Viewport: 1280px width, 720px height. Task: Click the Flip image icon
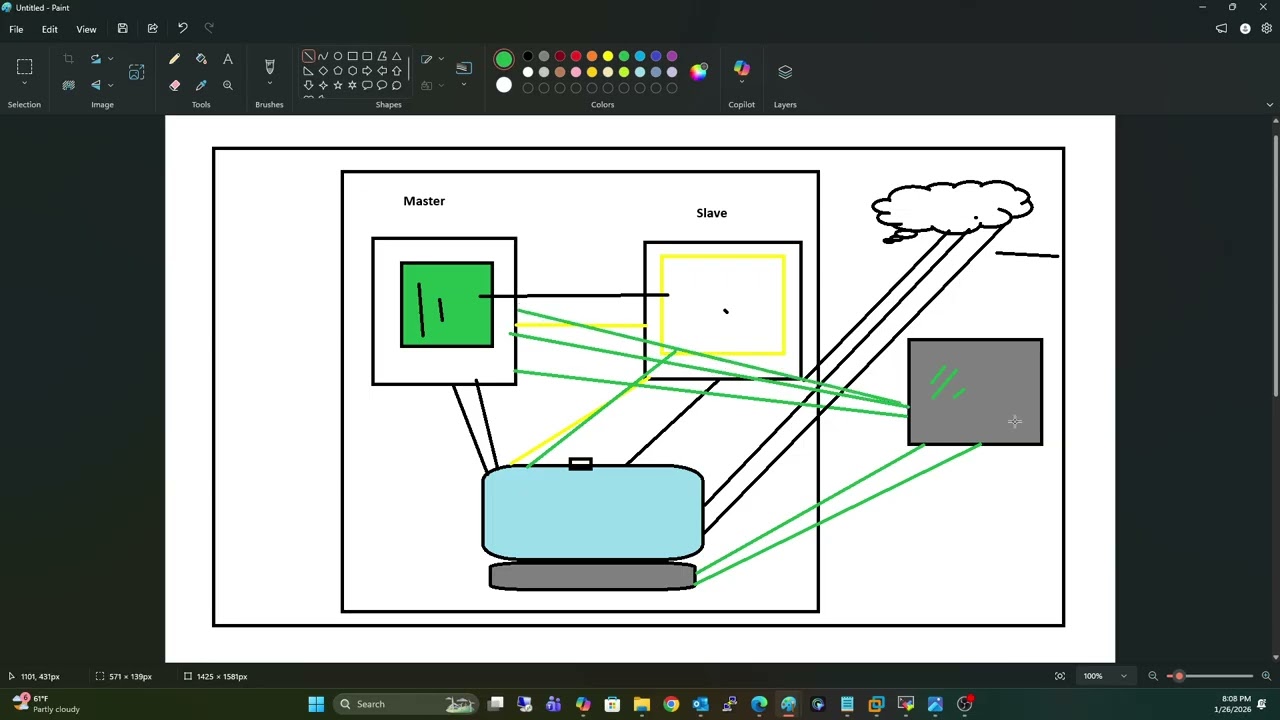[x=96, y=85]
